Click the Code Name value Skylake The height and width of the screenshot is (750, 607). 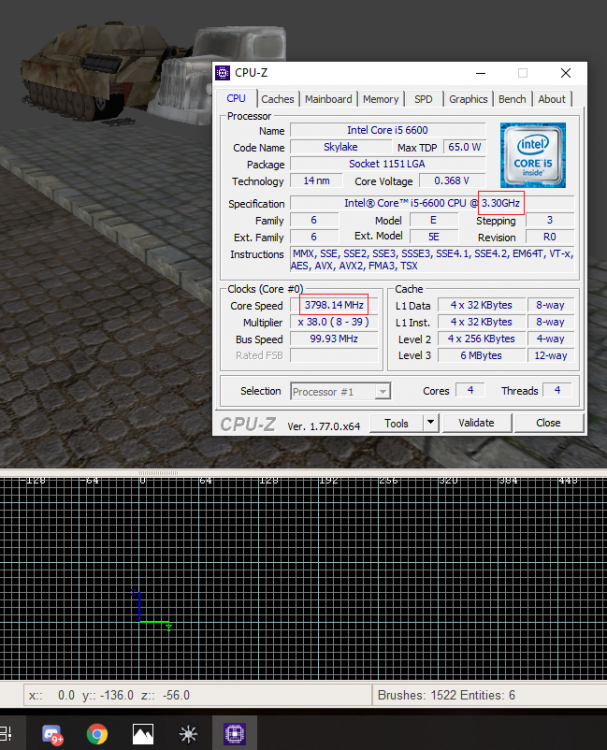341,147
